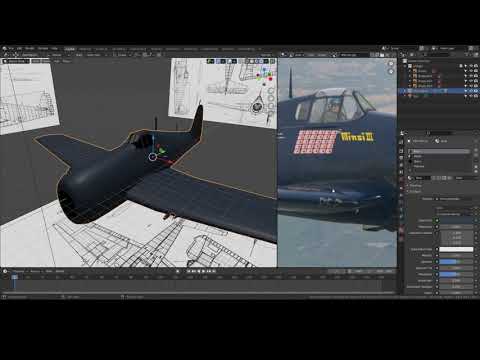Image resolution: width=480 pixels, height=360 pixels.
Task: Click the Metallic value slider
Action: 456,255
